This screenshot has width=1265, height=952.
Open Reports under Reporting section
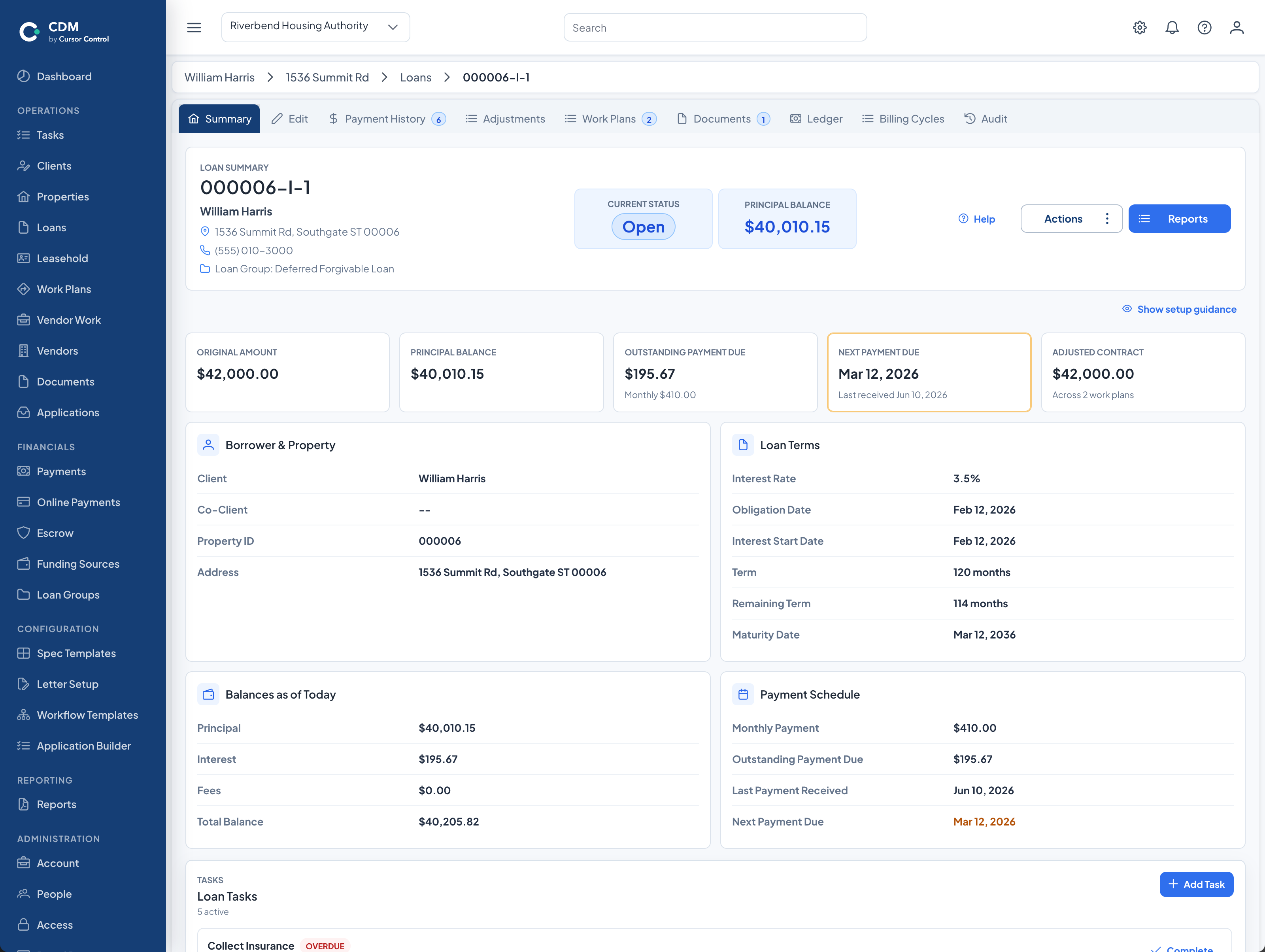[57, 805]
